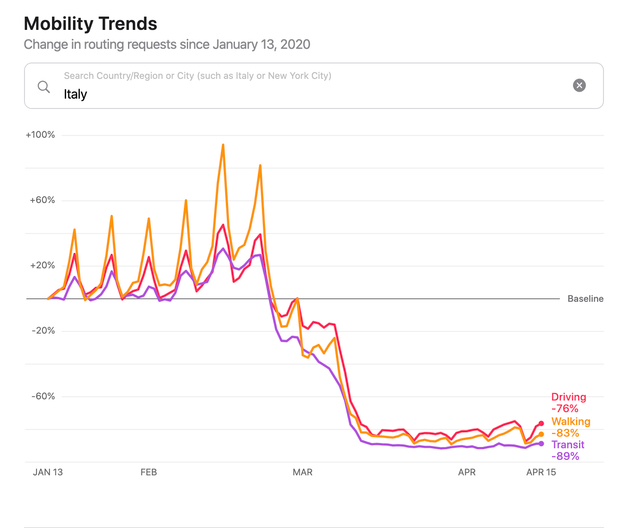Click the Mobility Trends heading
This screenshot has width=640, height=528.
[90, 23]
